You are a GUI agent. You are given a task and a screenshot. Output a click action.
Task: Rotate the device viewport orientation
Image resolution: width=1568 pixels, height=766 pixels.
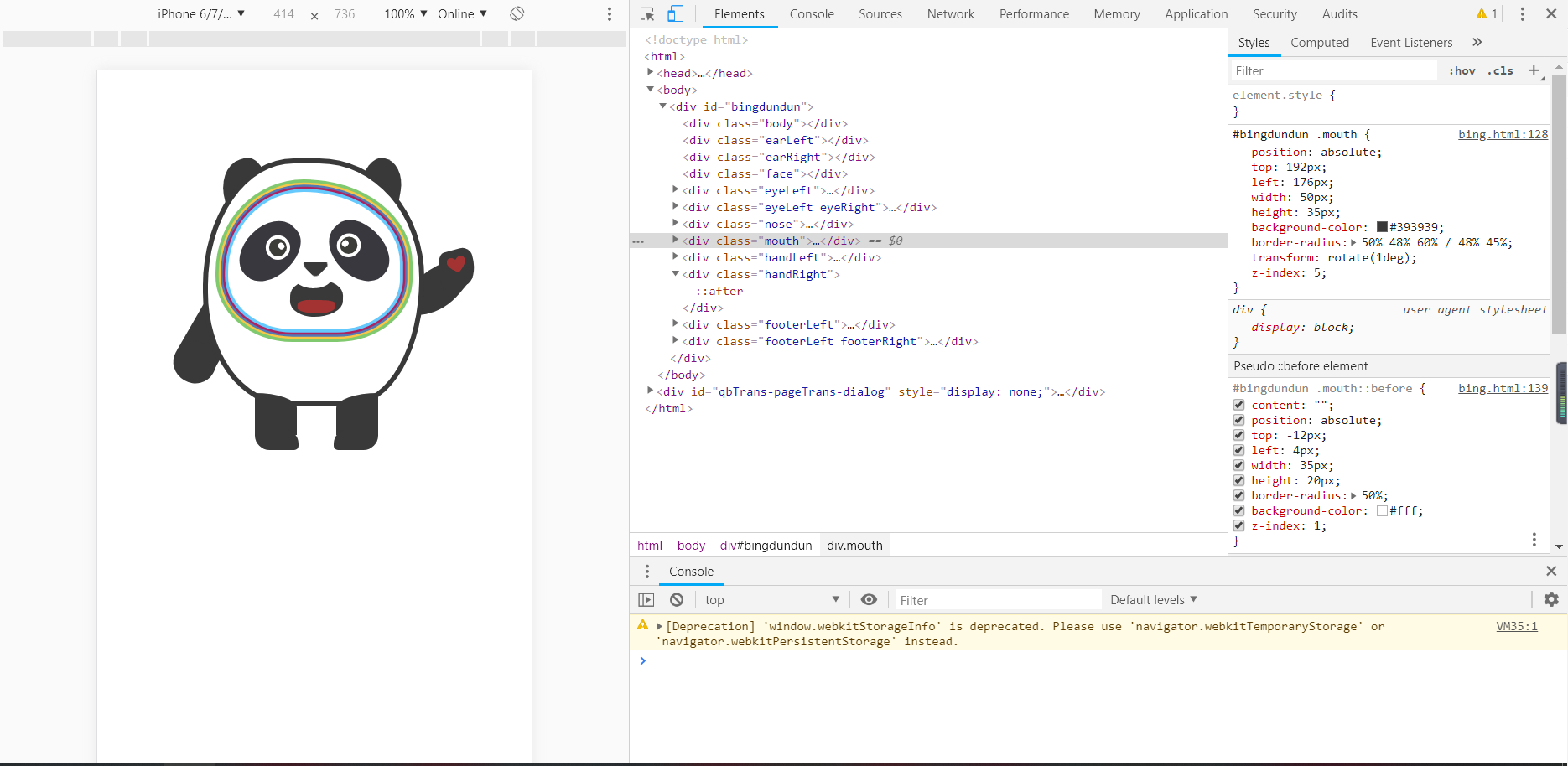point(517,13)
